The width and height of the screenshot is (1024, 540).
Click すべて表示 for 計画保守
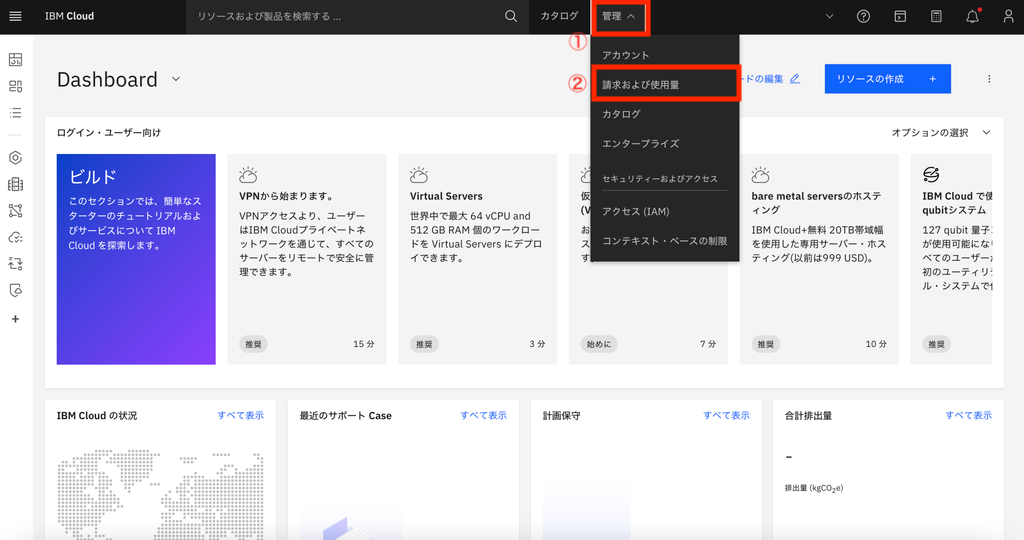tap(726, 415)
